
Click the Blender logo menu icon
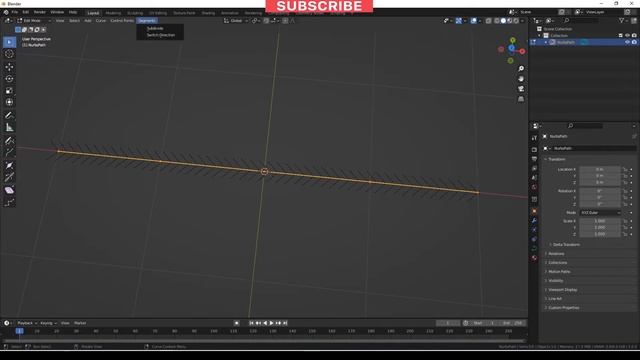[x=6, y=12]
